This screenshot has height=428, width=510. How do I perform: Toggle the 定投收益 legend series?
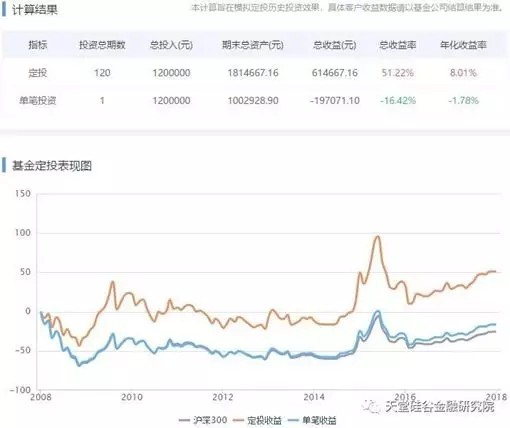[258, 420]
